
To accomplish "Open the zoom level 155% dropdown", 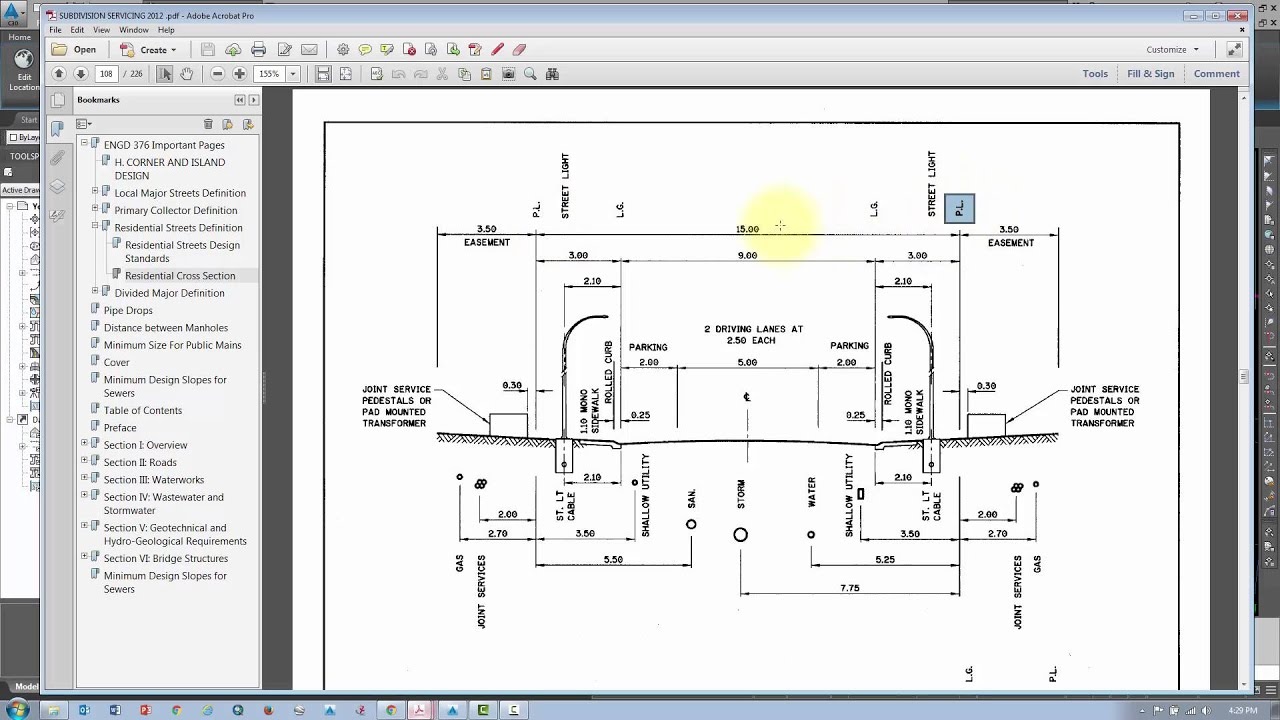I will tap(292, 73).
